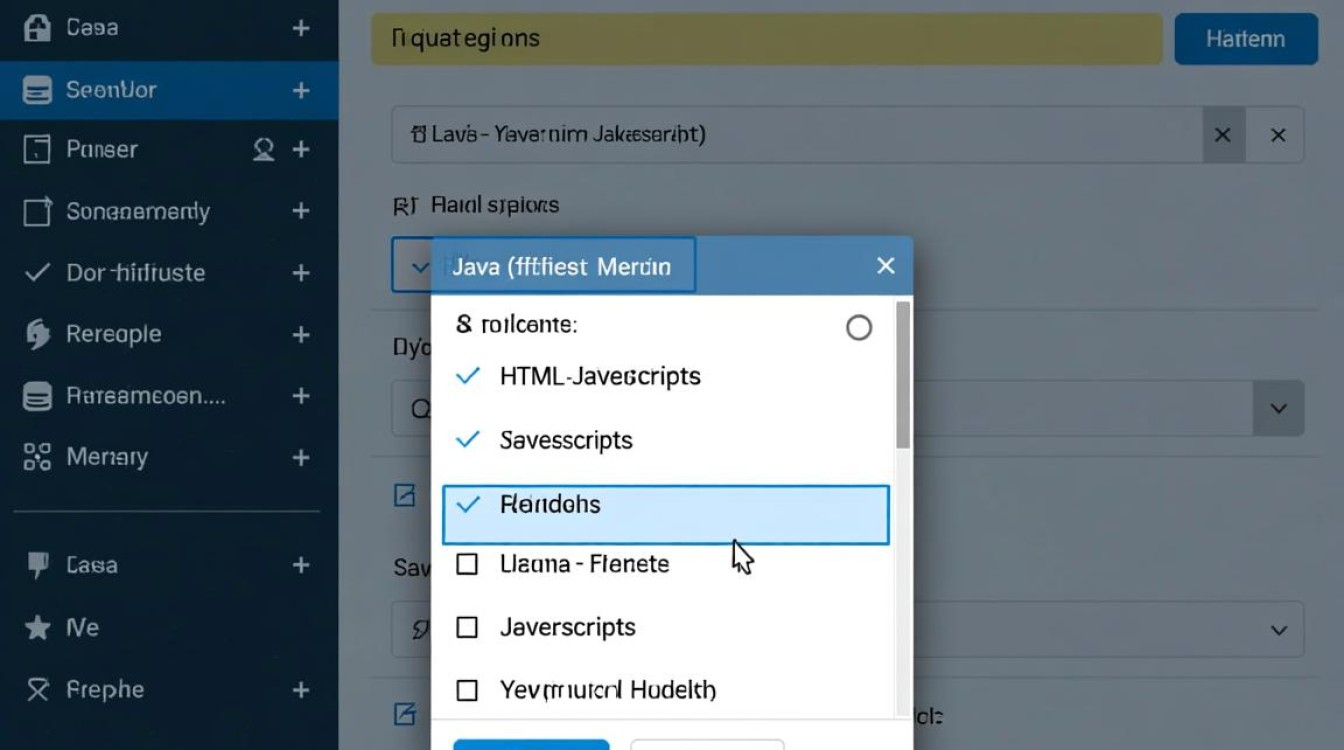Select the radio button beside roilcente
The height and width of the screenshot is (750, 1344).
(x=858, y=328)
